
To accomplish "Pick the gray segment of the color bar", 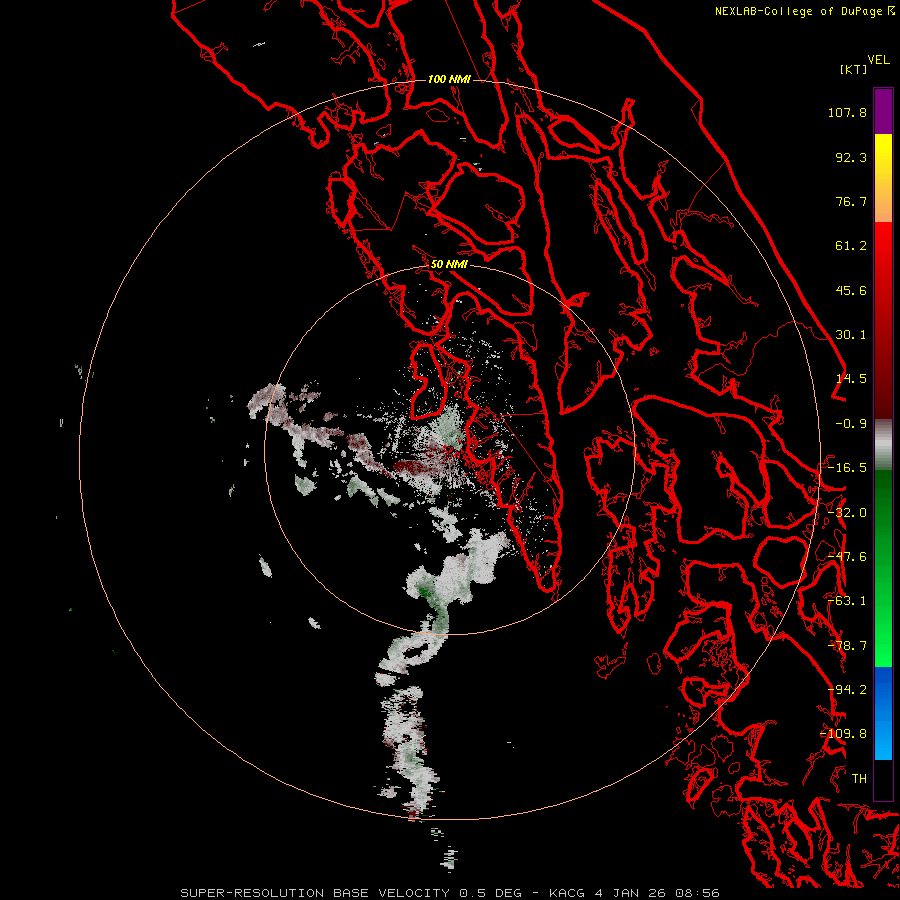I will pyautogui.click(x=883, y=445).
